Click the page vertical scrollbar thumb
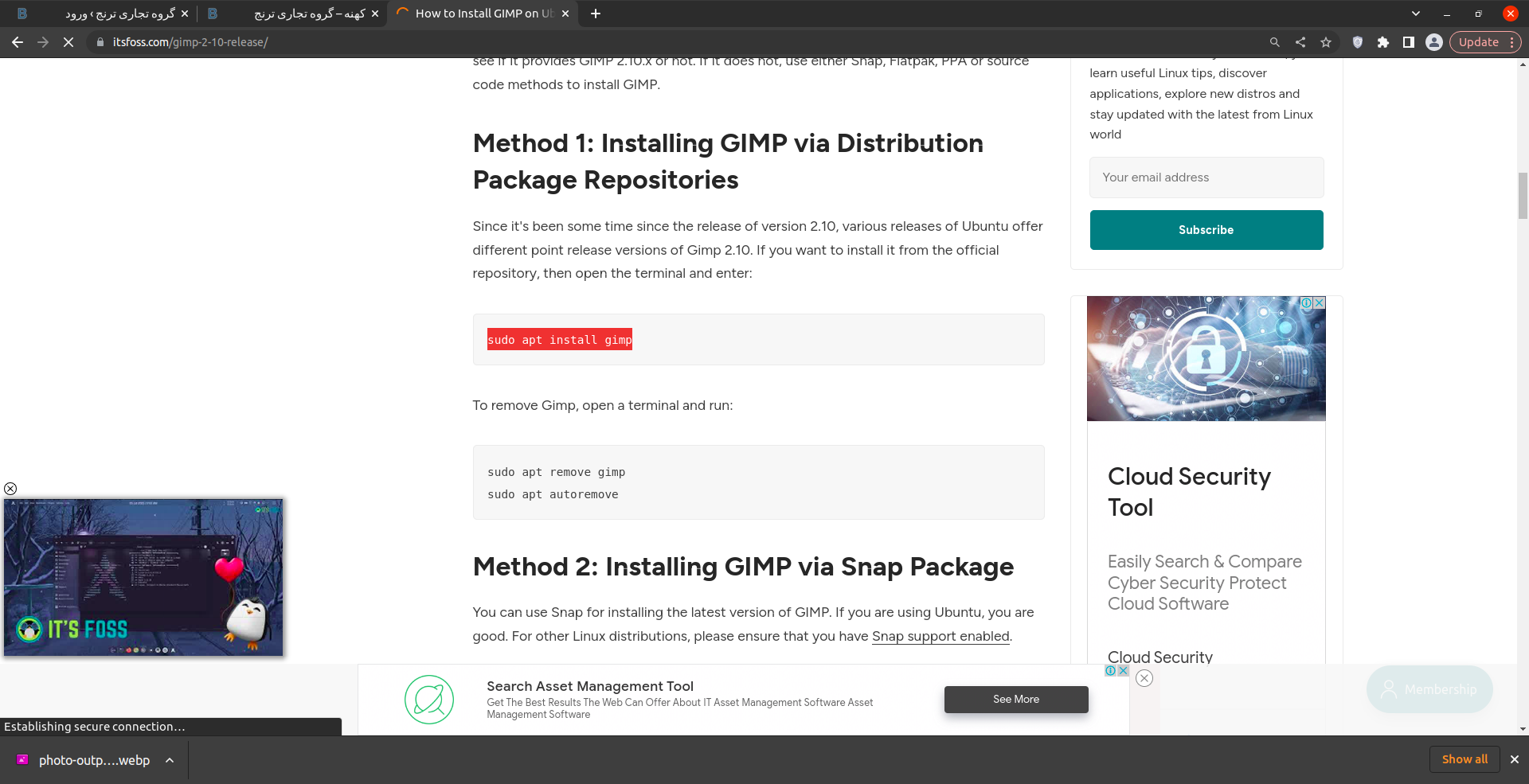This screenshot has width=1529, height=784. point(1523,195)
